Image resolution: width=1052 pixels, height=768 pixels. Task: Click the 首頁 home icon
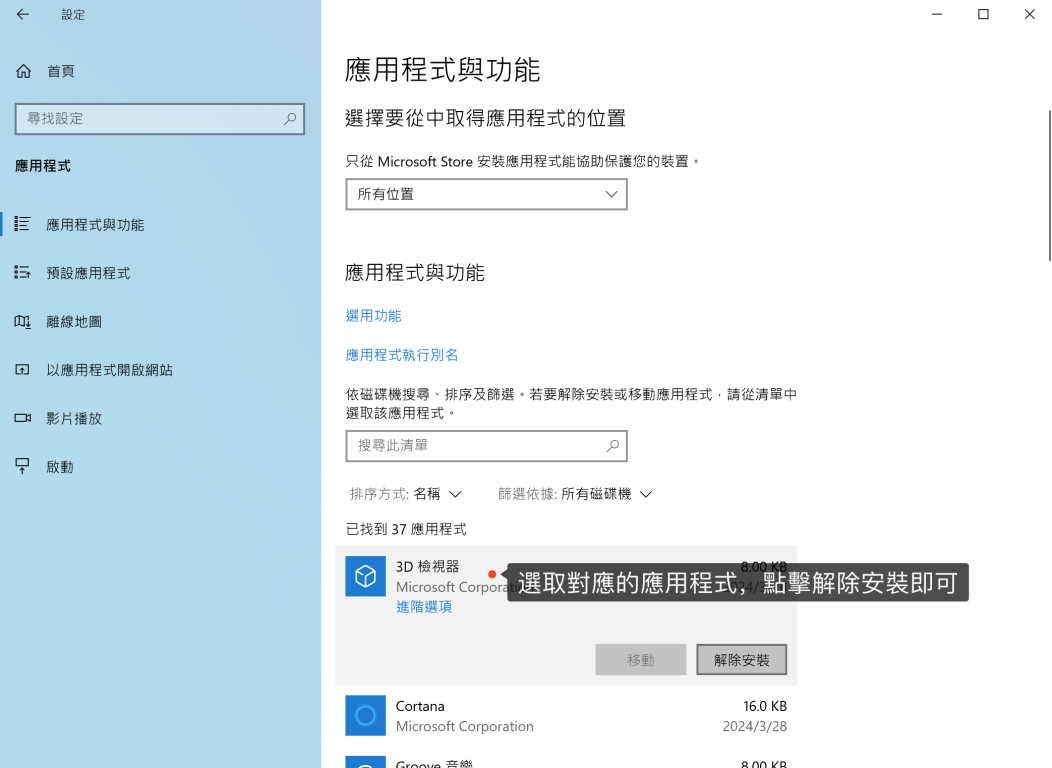point(24,71)
